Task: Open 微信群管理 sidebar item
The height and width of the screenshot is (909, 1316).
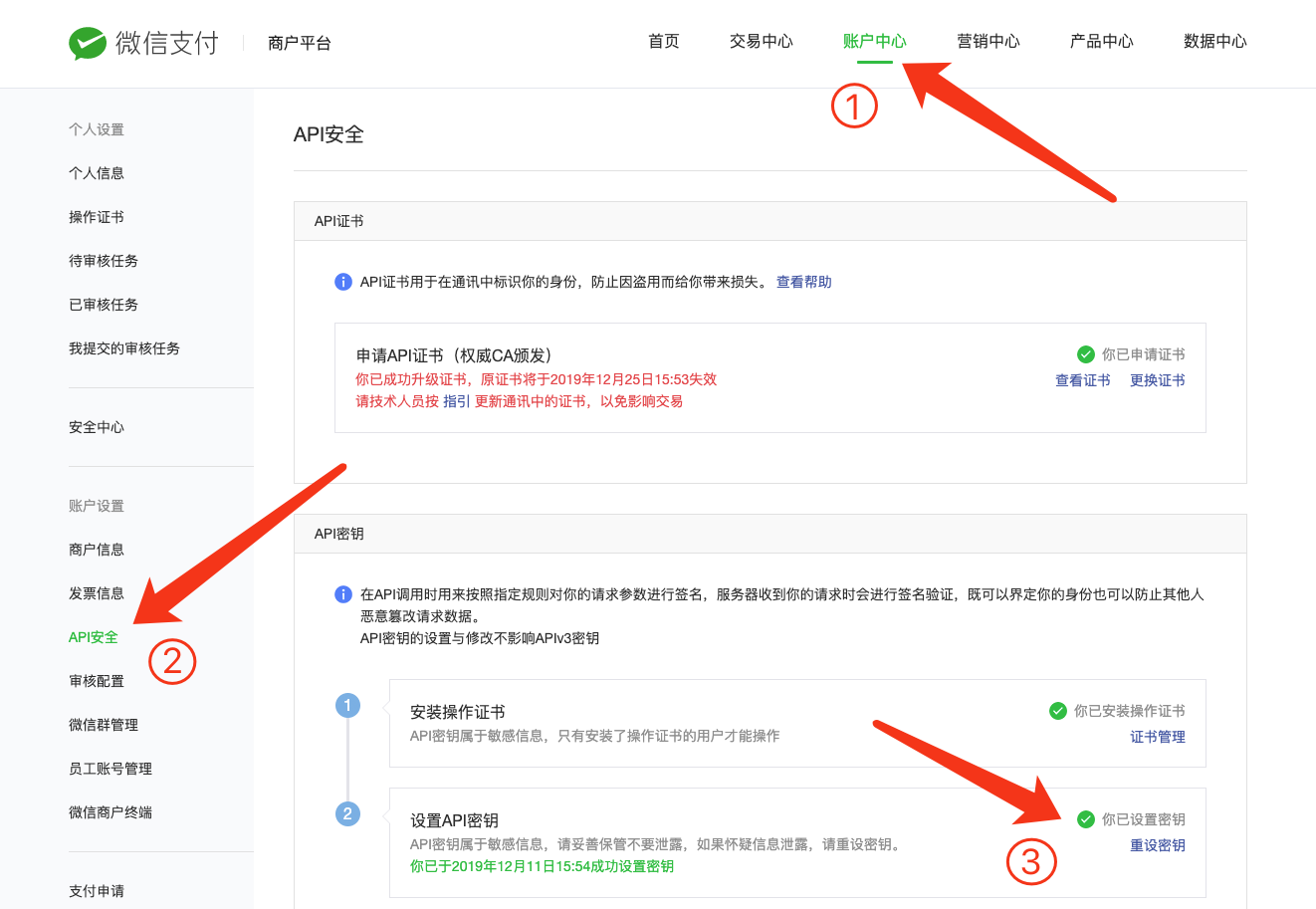Action: (x=104, y=725)
